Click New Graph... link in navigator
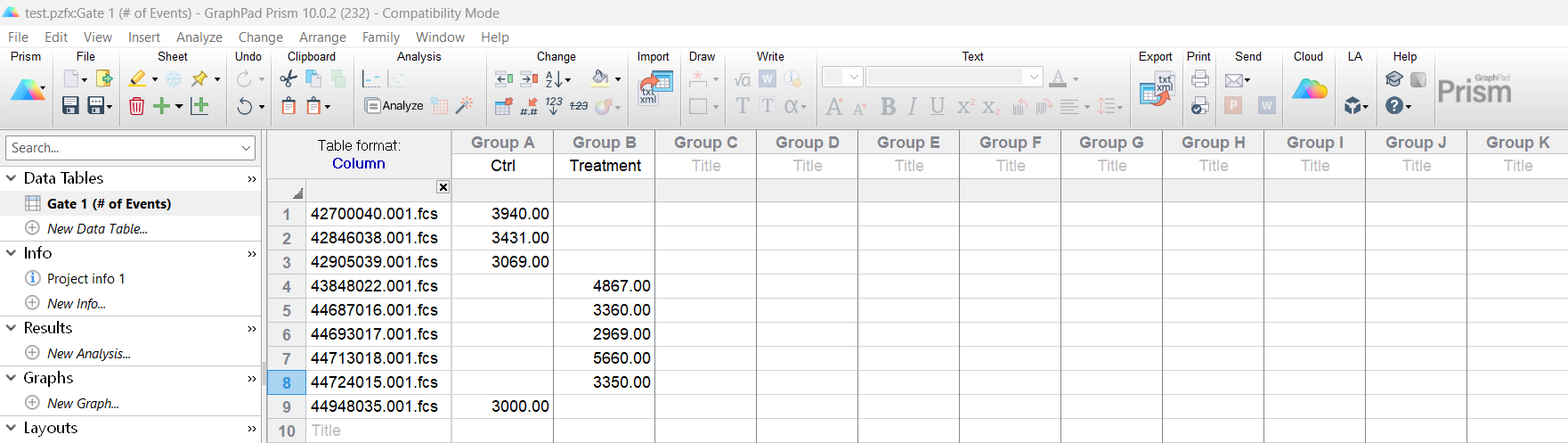This screenshot has height=443, width=1568. 83,404
